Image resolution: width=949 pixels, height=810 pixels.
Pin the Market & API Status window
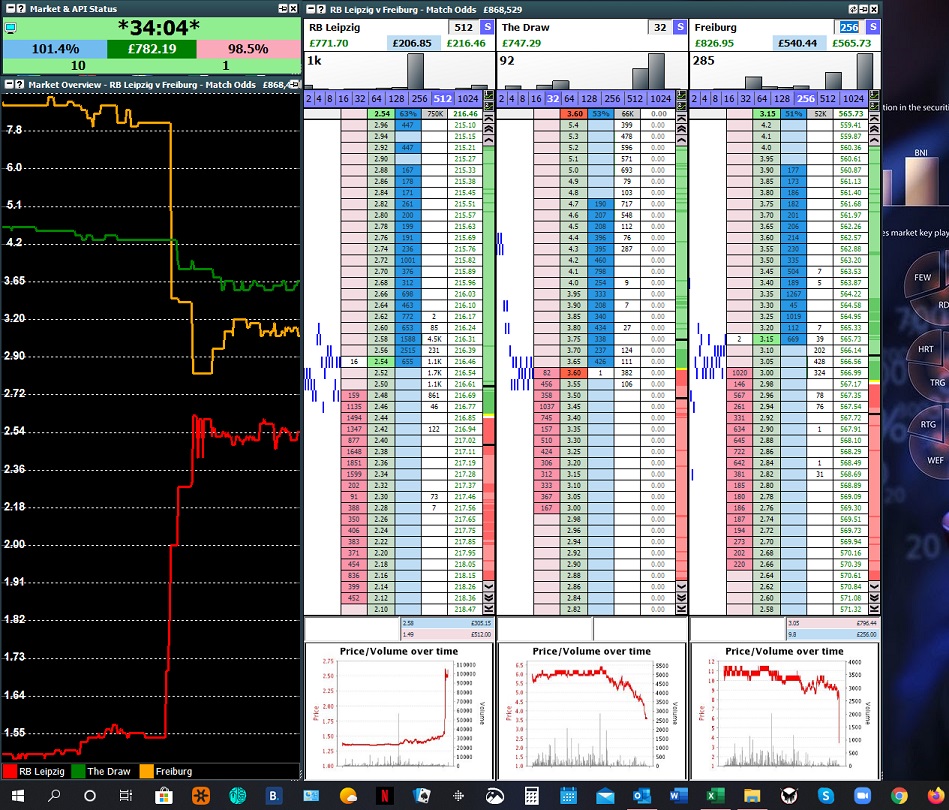[x=283, y=8]
